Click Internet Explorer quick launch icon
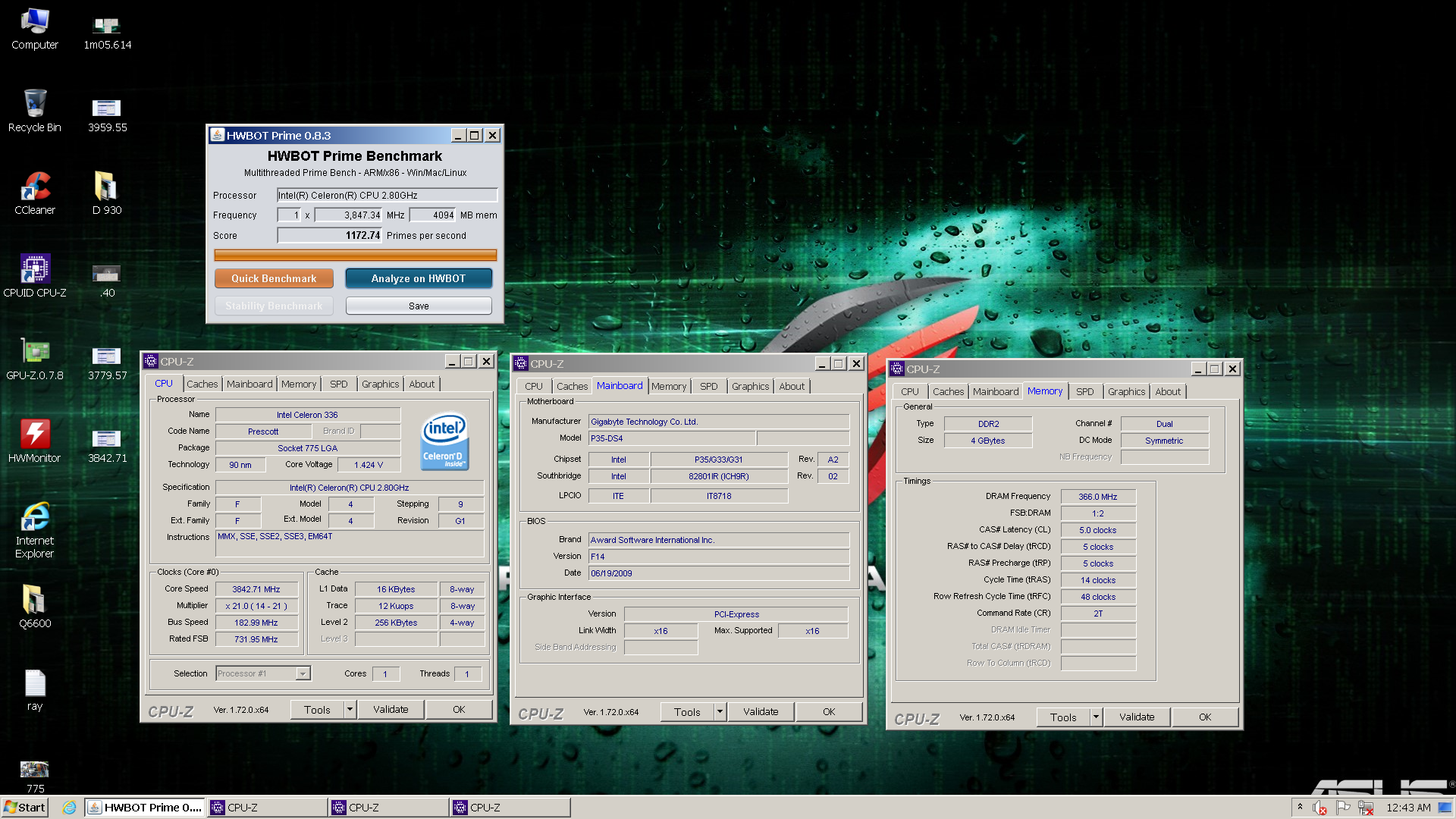 (x=69, y=808)
